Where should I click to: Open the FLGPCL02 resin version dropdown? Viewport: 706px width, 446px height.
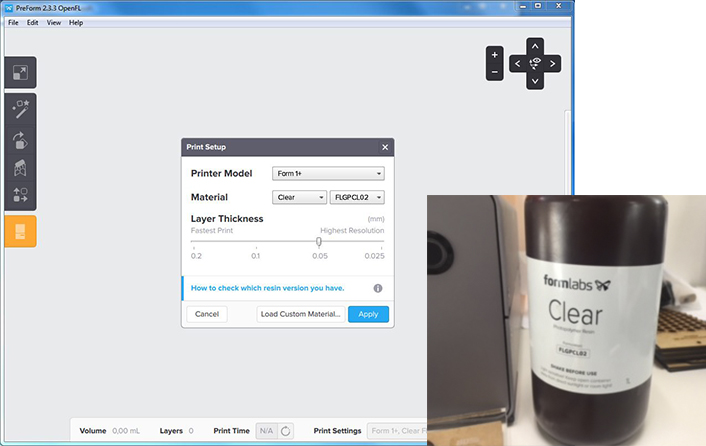tap(357, 197)
